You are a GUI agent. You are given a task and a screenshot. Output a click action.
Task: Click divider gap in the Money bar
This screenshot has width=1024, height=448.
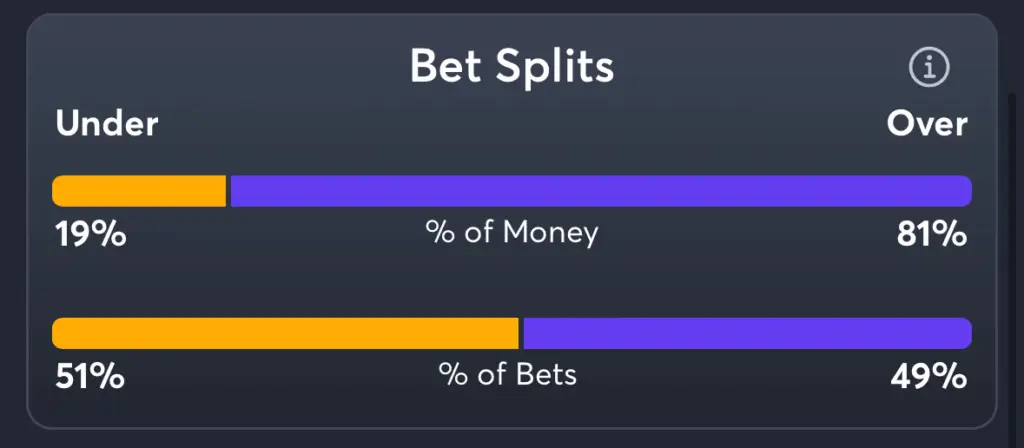[229, 191]
